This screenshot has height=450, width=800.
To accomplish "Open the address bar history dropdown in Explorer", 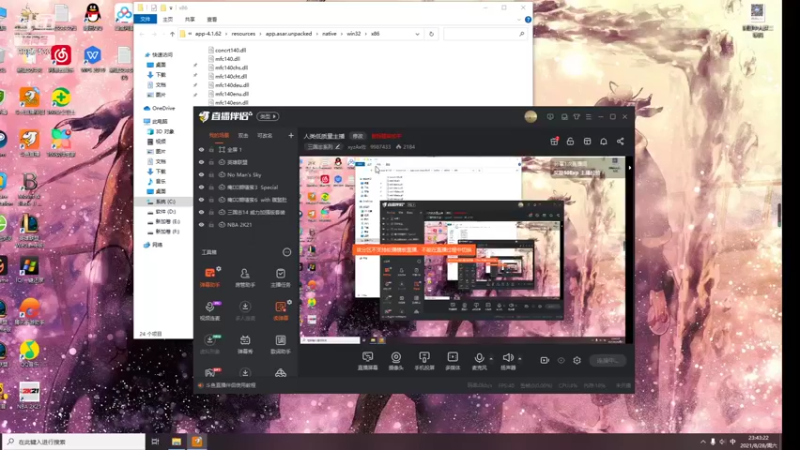I will [417, 34].
